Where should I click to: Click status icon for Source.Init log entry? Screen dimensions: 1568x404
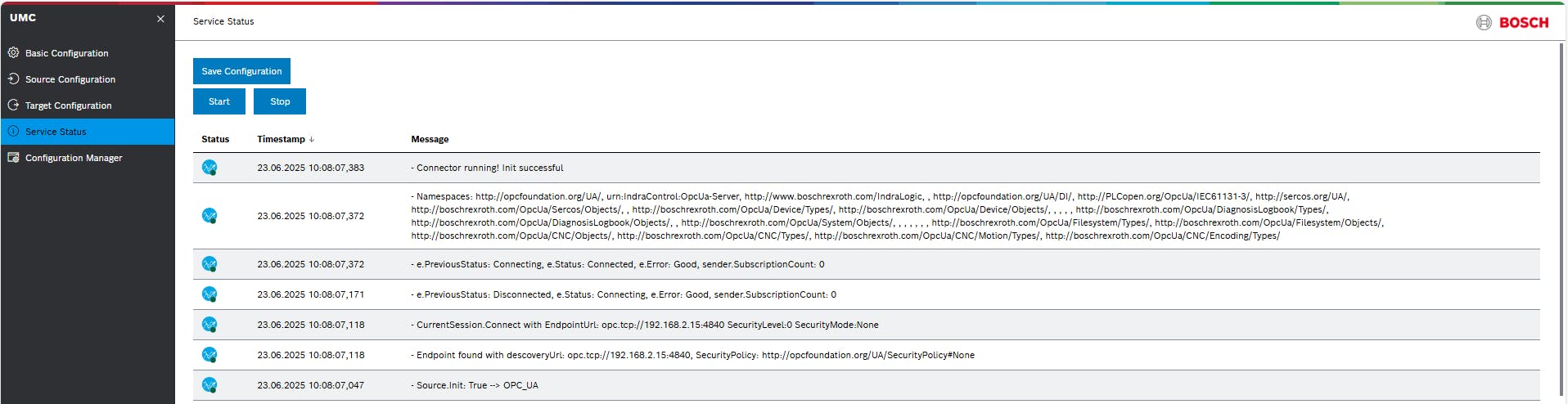point(210,385)
